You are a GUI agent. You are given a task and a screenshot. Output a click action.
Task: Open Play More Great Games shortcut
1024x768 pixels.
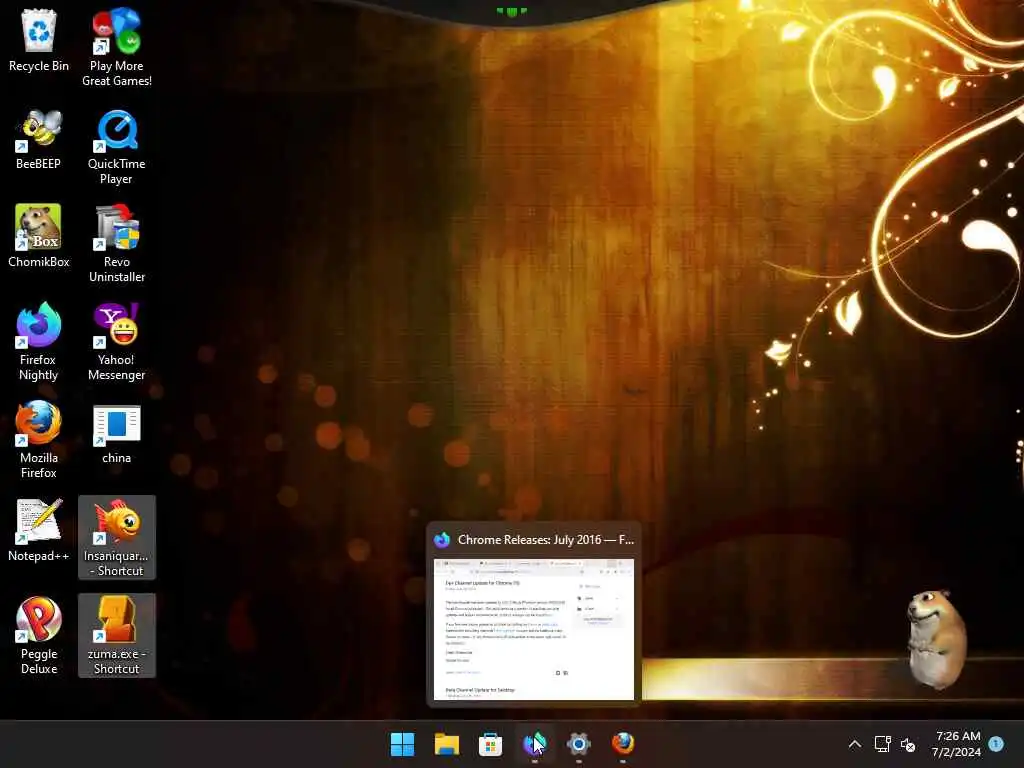[x=117, y=47]
